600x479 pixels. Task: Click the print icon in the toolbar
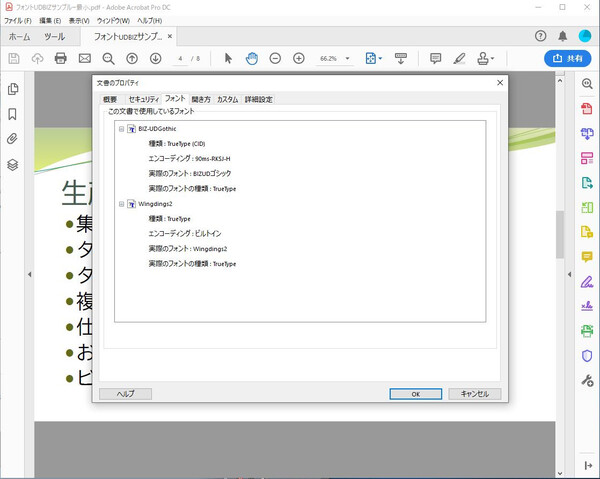pyautogui.click(x=60, y=58)
